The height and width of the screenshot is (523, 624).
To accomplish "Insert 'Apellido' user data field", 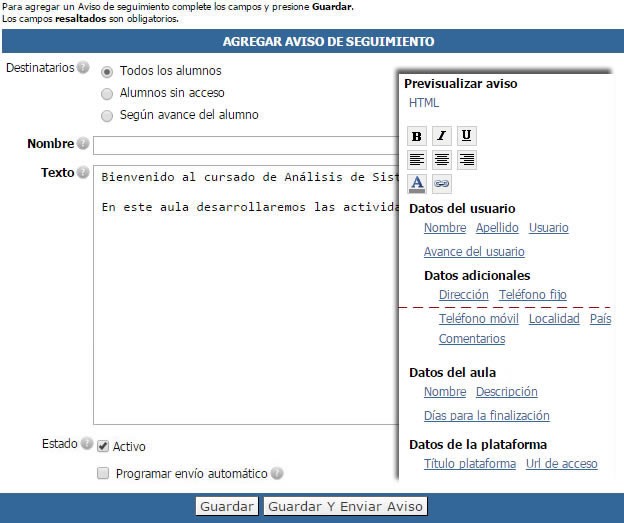I will coord(497,228).
